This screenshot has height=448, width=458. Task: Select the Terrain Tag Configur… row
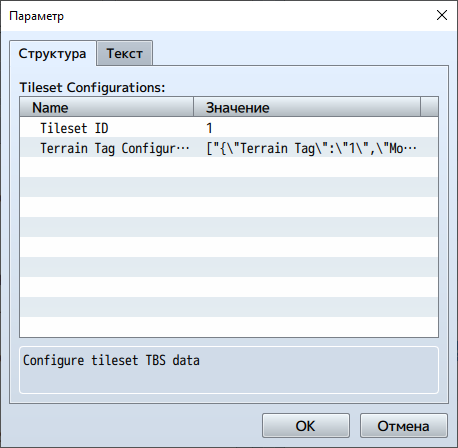click(229, 147)
